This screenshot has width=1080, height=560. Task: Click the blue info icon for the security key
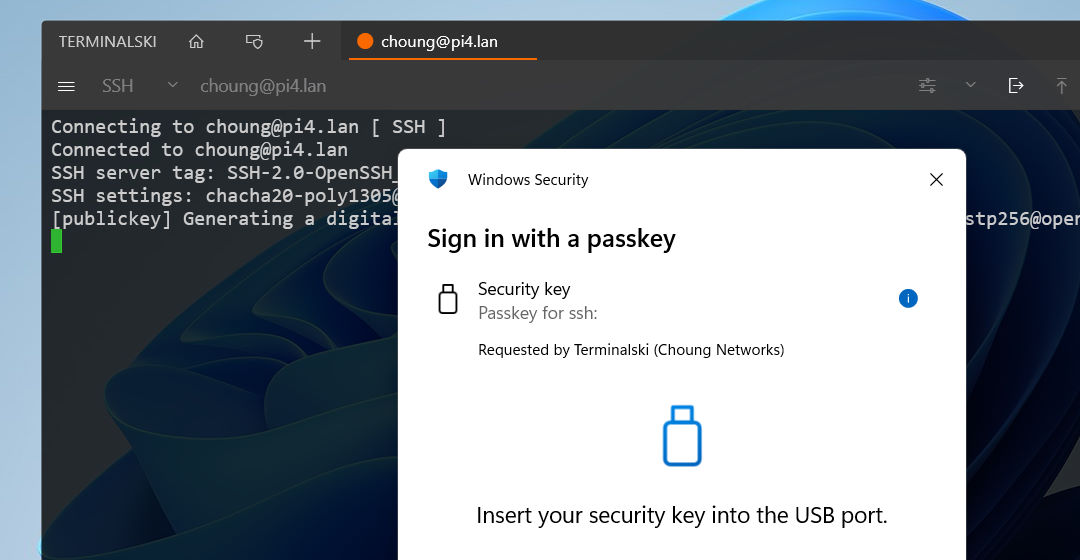(908, 298)
